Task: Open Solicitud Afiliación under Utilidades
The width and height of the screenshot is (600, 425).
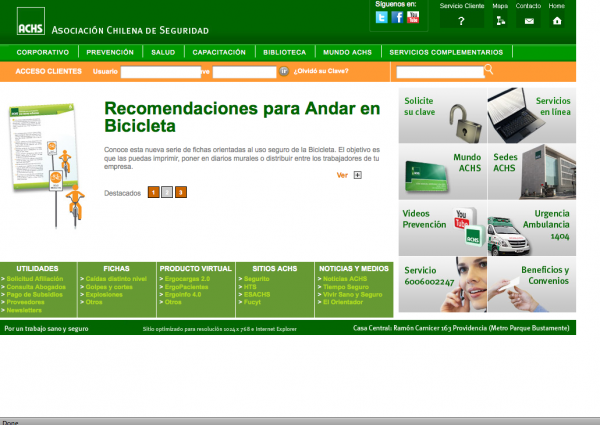Action: point(35,279)
